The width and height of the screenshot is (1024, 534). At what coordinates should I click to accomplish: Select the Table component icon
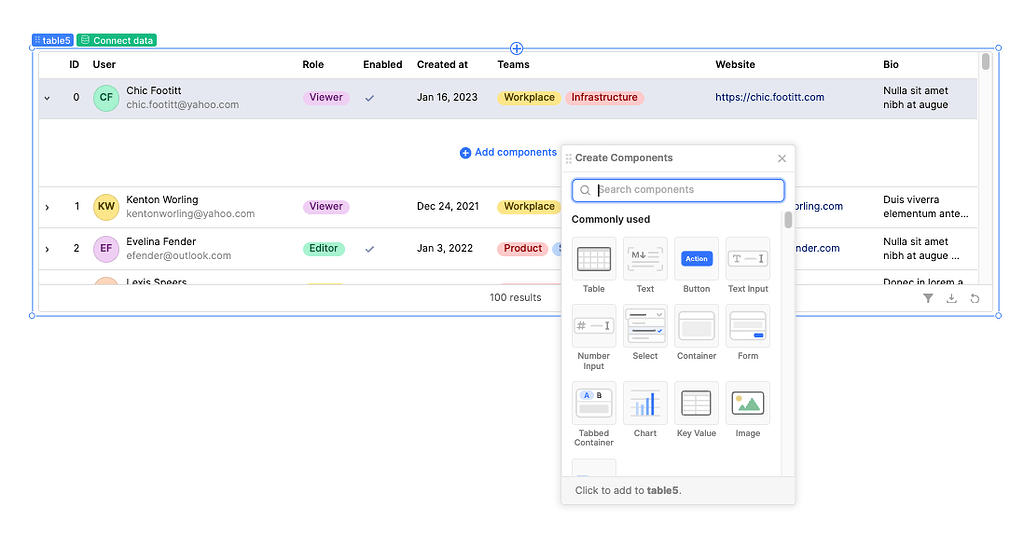click(594, 260)
